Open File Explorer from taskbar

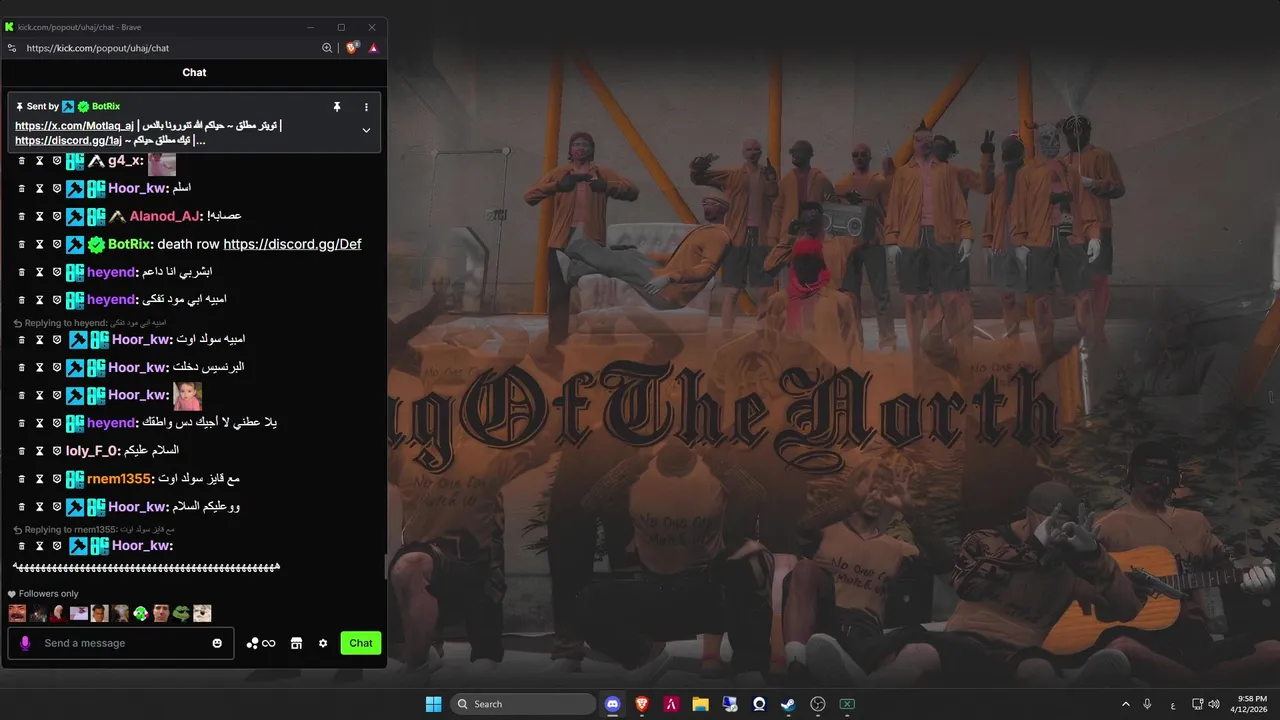click(x=700, y=704)
